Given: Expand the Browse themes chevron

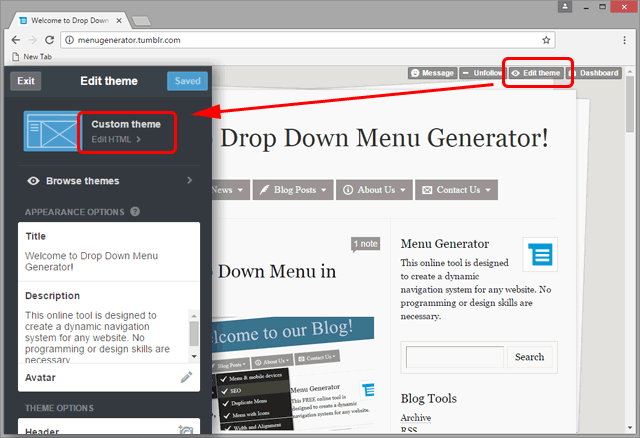Looking at the screenshot, I should (189, 181).
